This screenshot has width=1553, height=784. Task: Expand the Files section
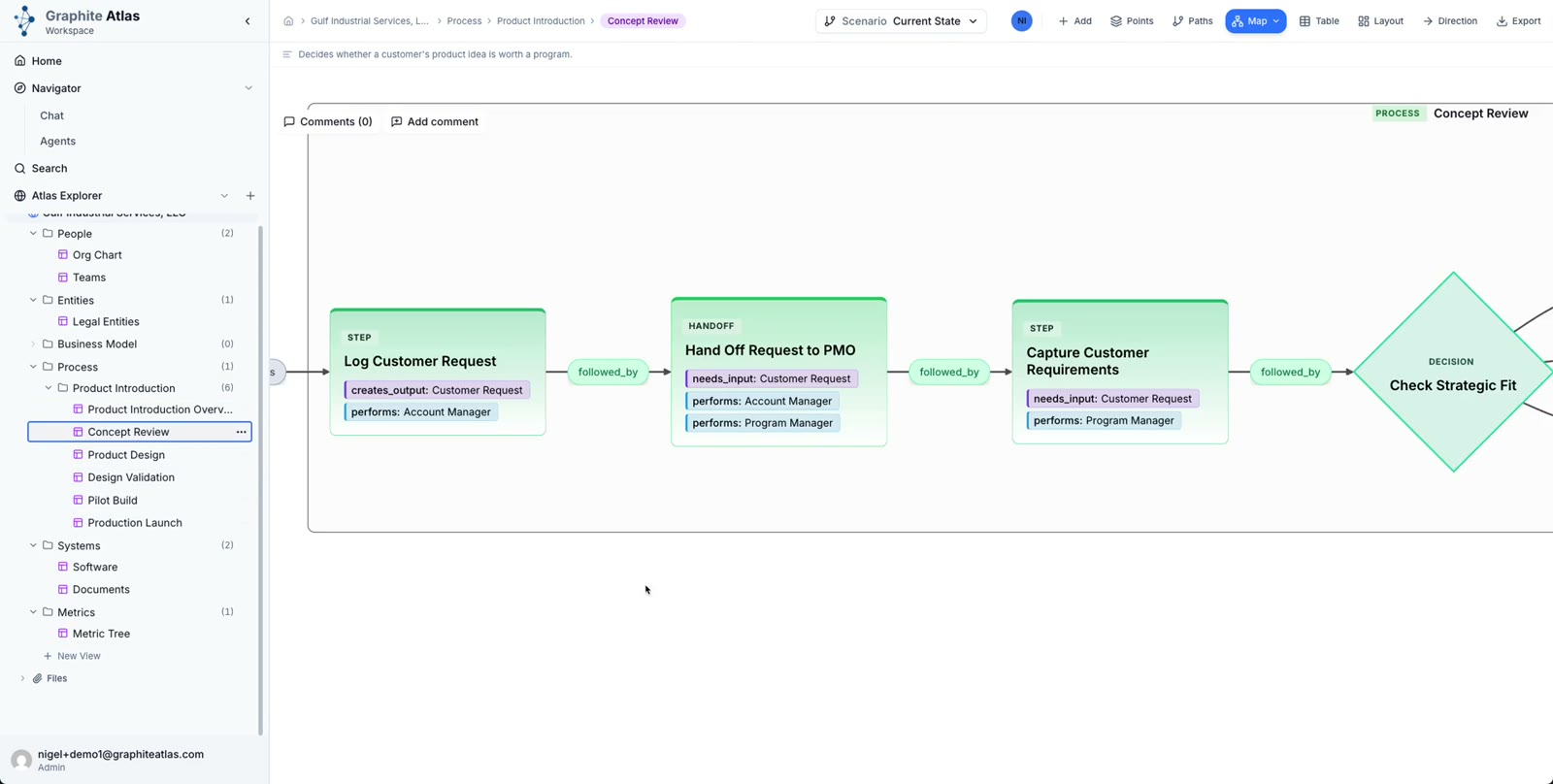[x=22, y=679]
